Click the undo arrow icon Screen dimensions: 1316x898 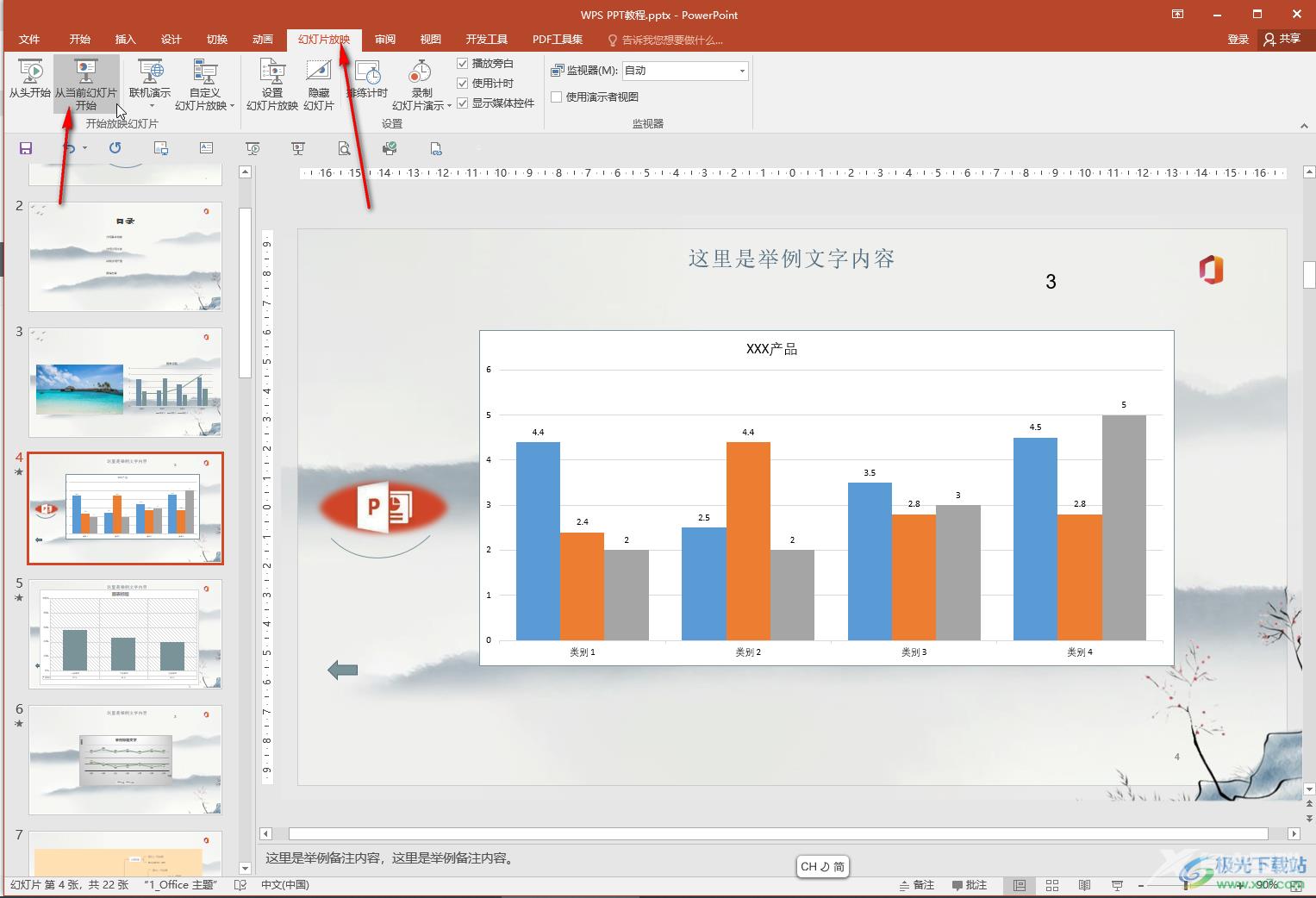point(70,148)
